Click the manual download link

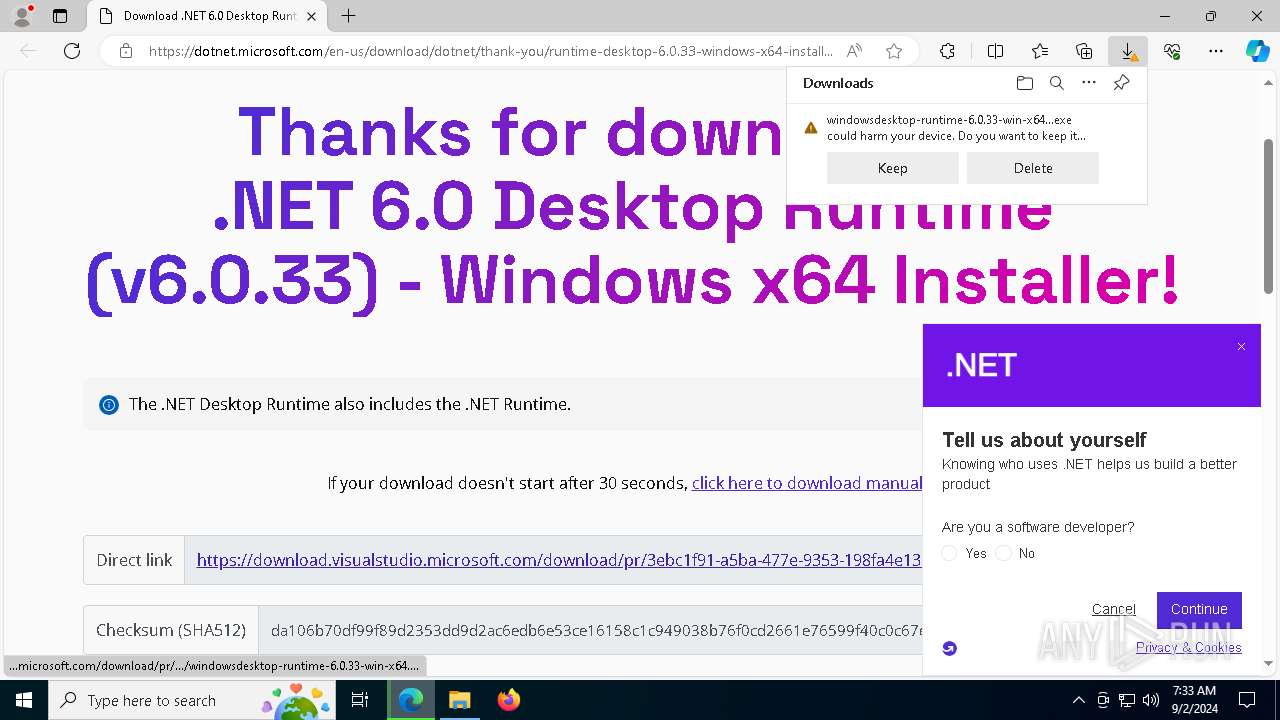[x=807, y=483]
